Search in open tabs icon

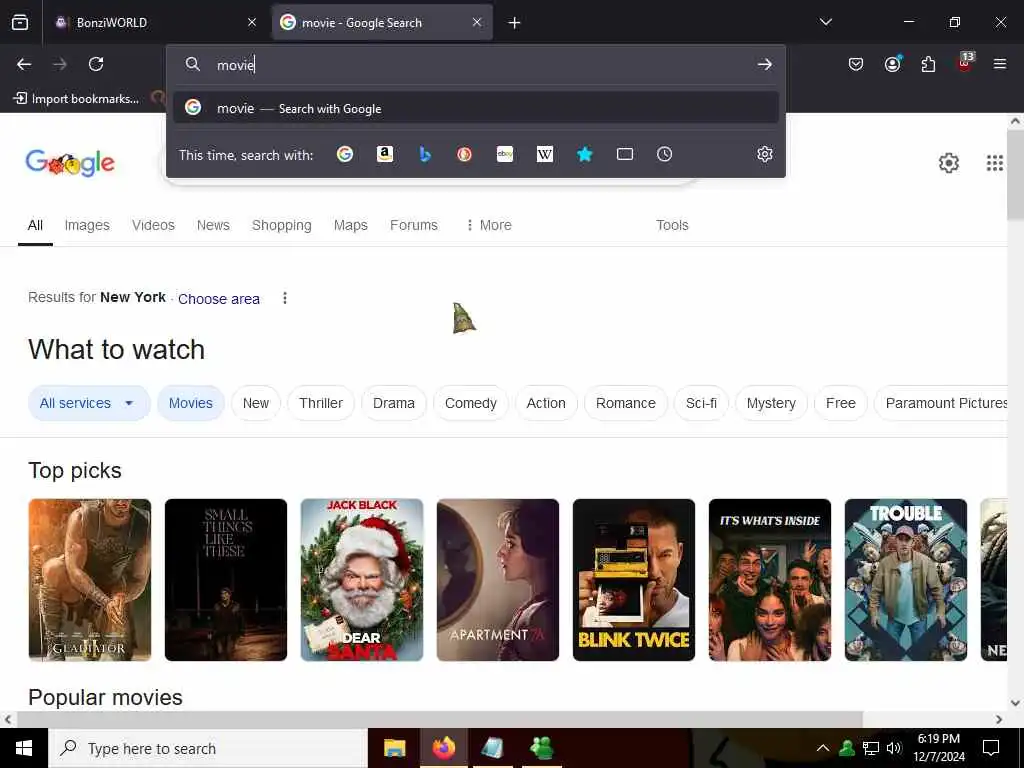625,154
